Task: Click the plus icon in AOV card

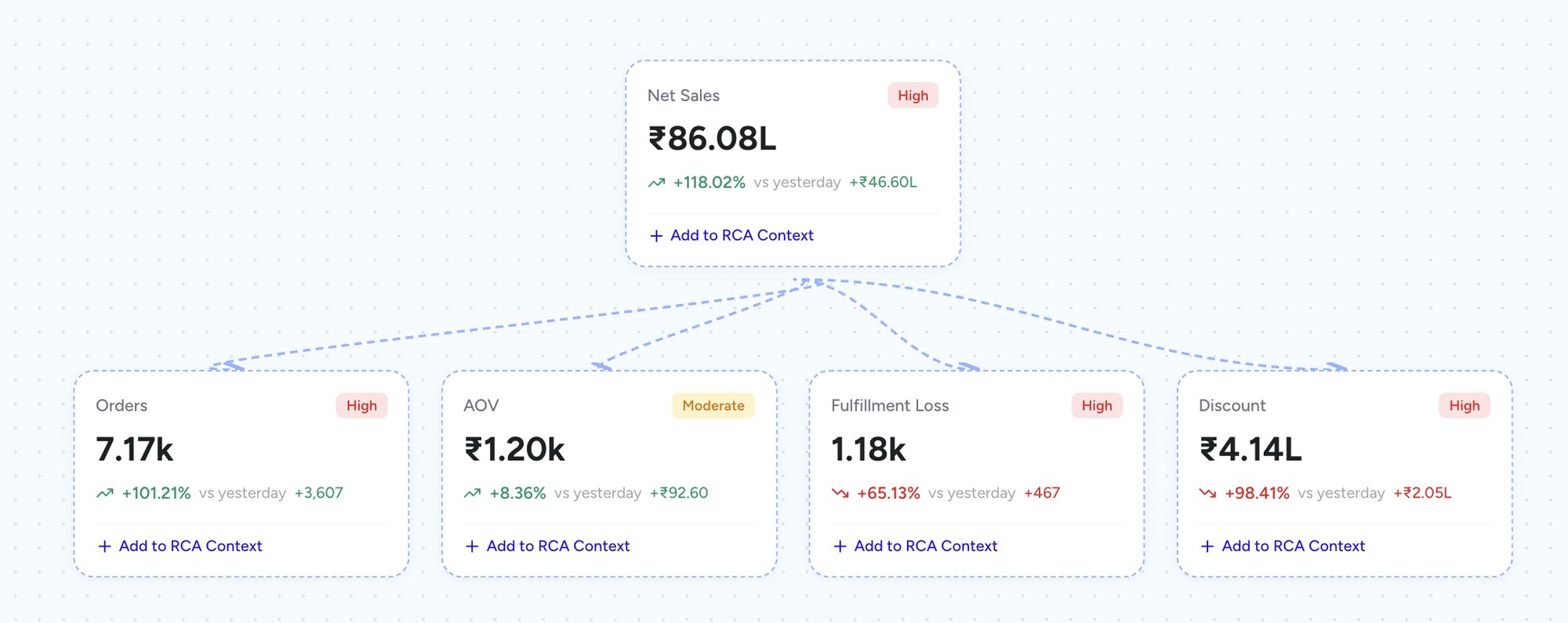Action: [x=472, y=546]
